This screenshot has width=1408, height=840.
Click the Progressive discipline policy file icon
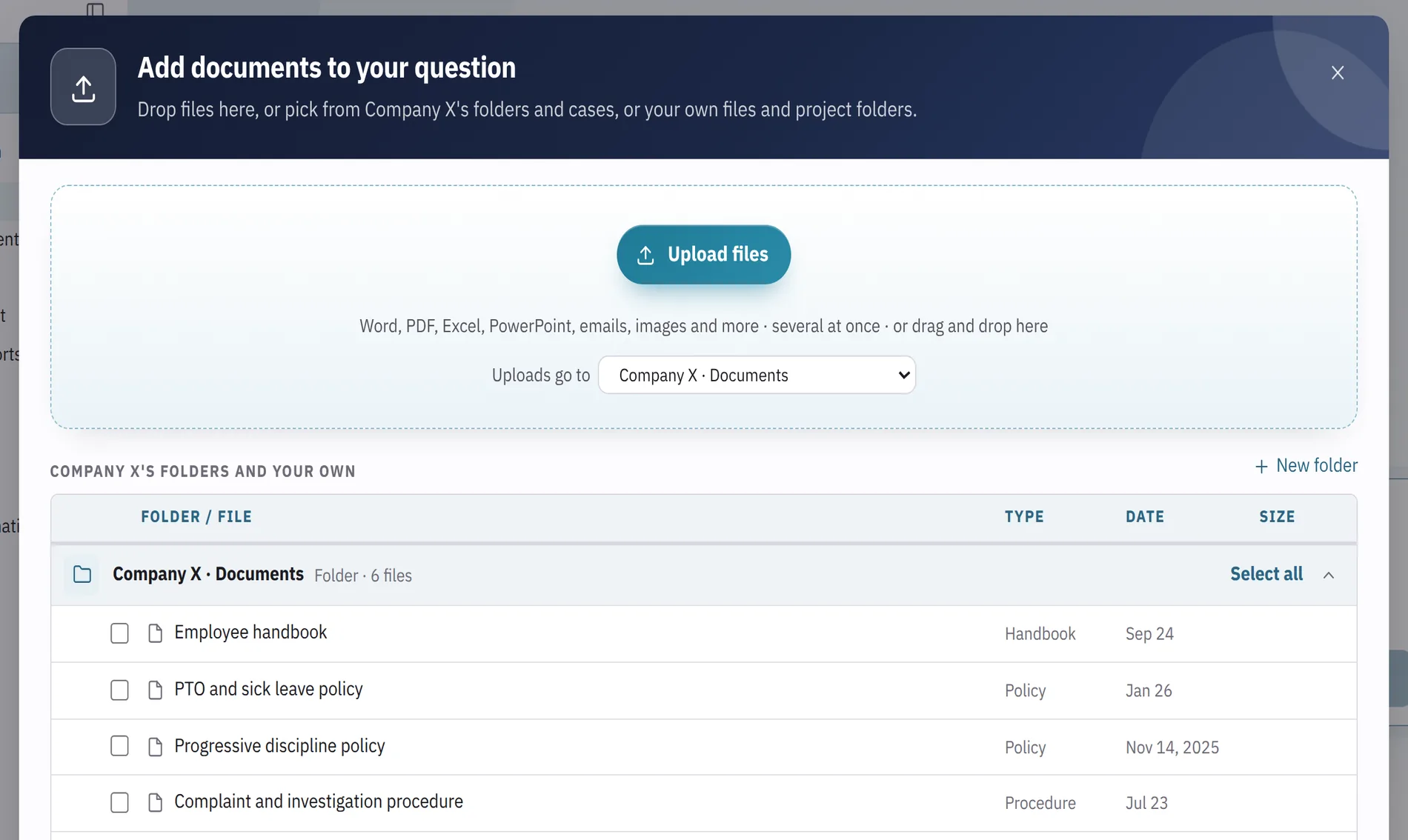pyautogui.click(x=155, y=747)
